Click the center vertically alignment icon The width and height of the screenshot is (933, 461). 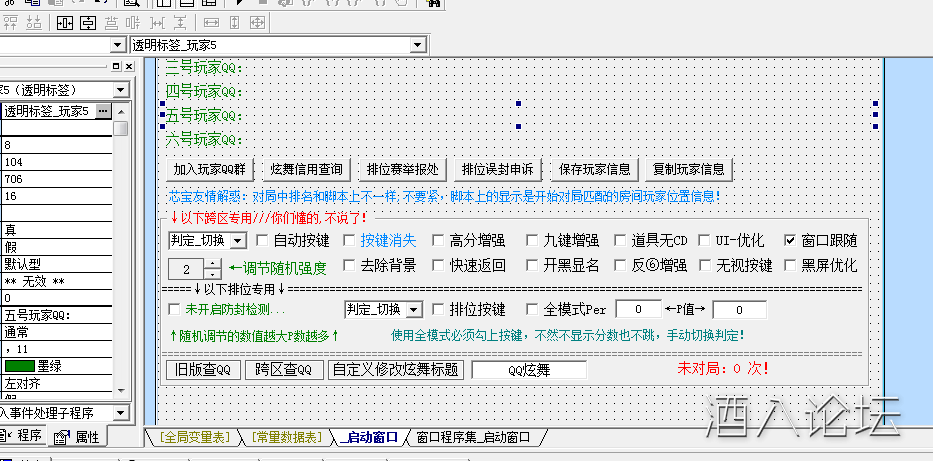[88, 21]
